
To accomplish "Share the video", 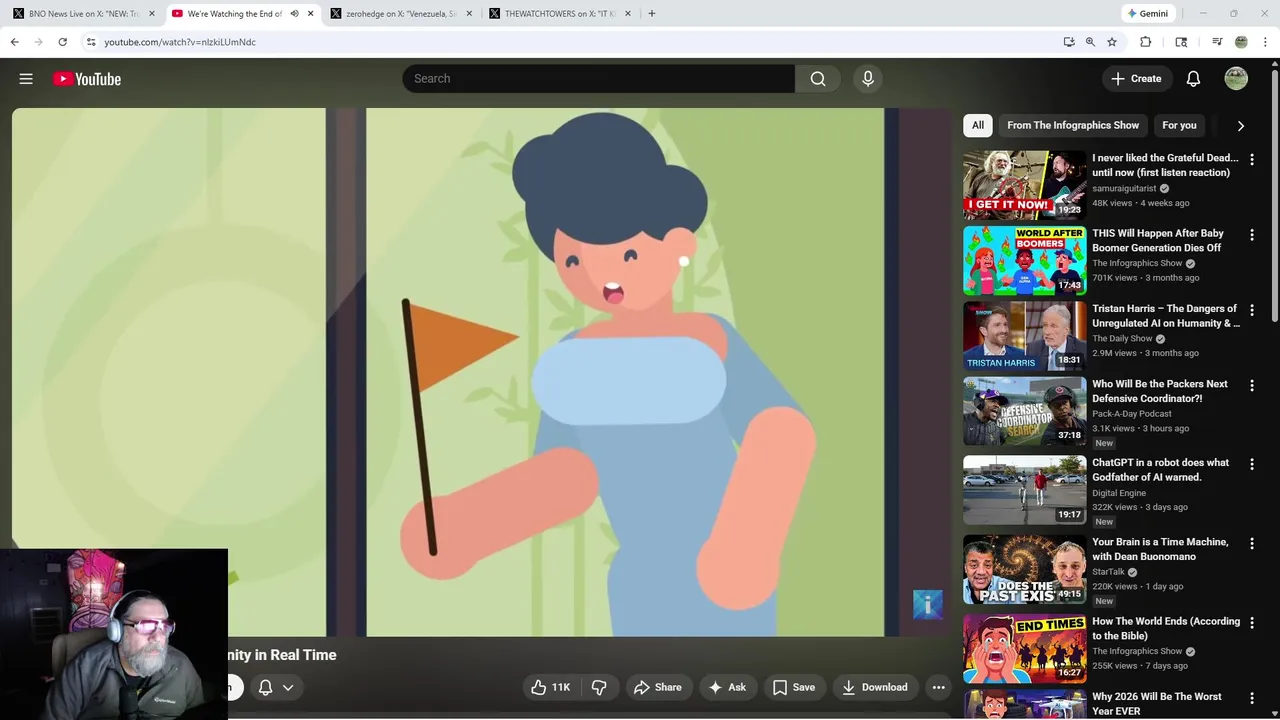I will (657, 687).
